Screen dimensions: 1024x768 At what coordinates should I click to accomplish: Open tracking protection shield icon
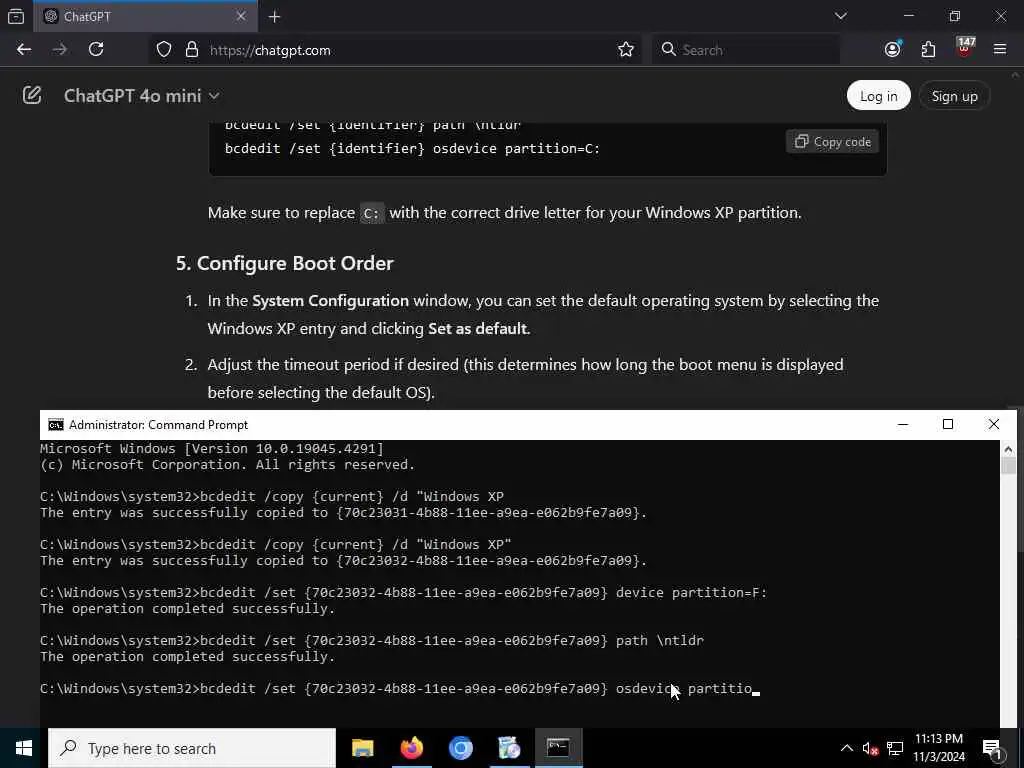pyautogui.click(x=164, y=50)
